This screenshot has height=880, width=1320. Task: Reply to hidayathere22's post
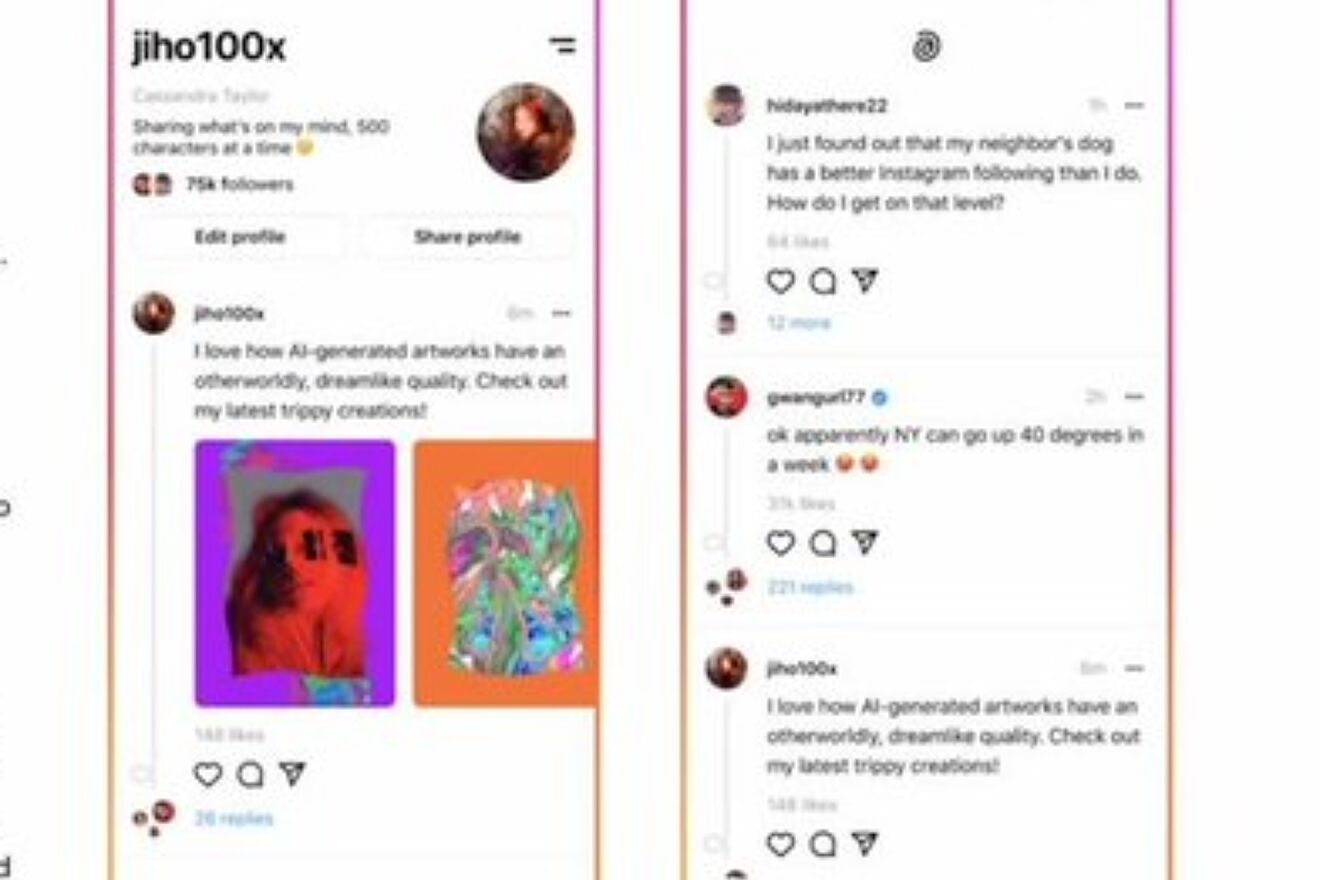(x=823, y=282)
